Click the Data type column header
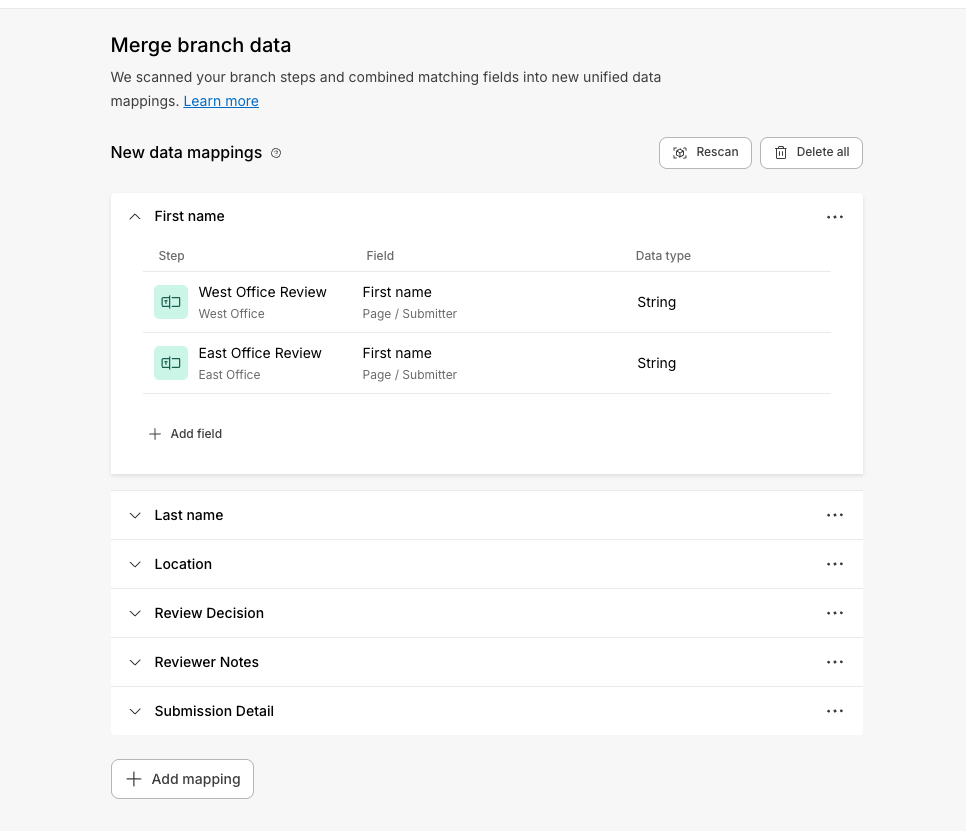 pos(663,256)
